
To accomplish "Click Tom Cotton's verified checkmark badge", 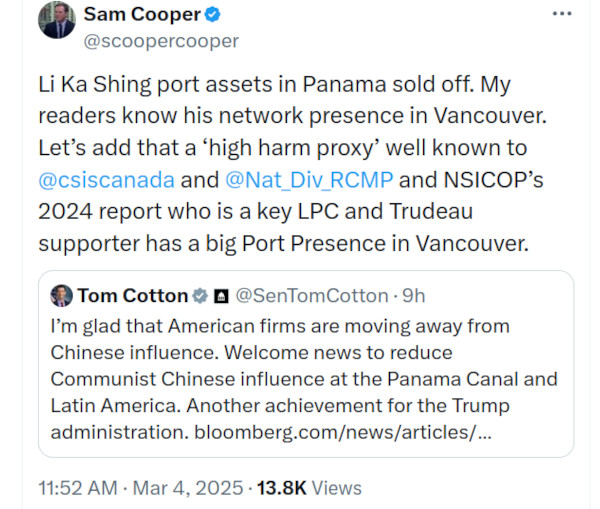I will [200, 295].
